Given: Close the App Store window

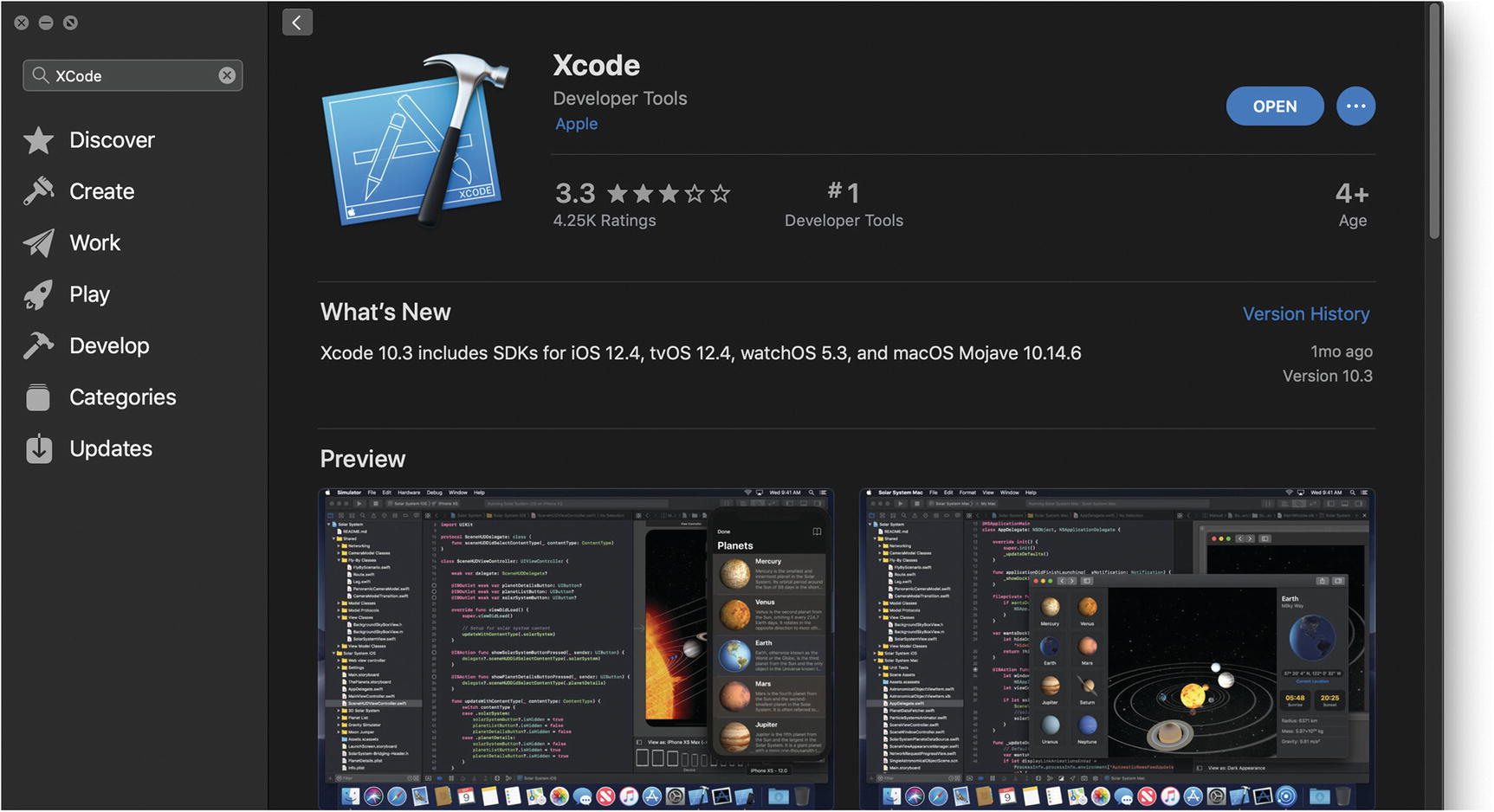Looking at the screenshot, I should coord(22,23).
